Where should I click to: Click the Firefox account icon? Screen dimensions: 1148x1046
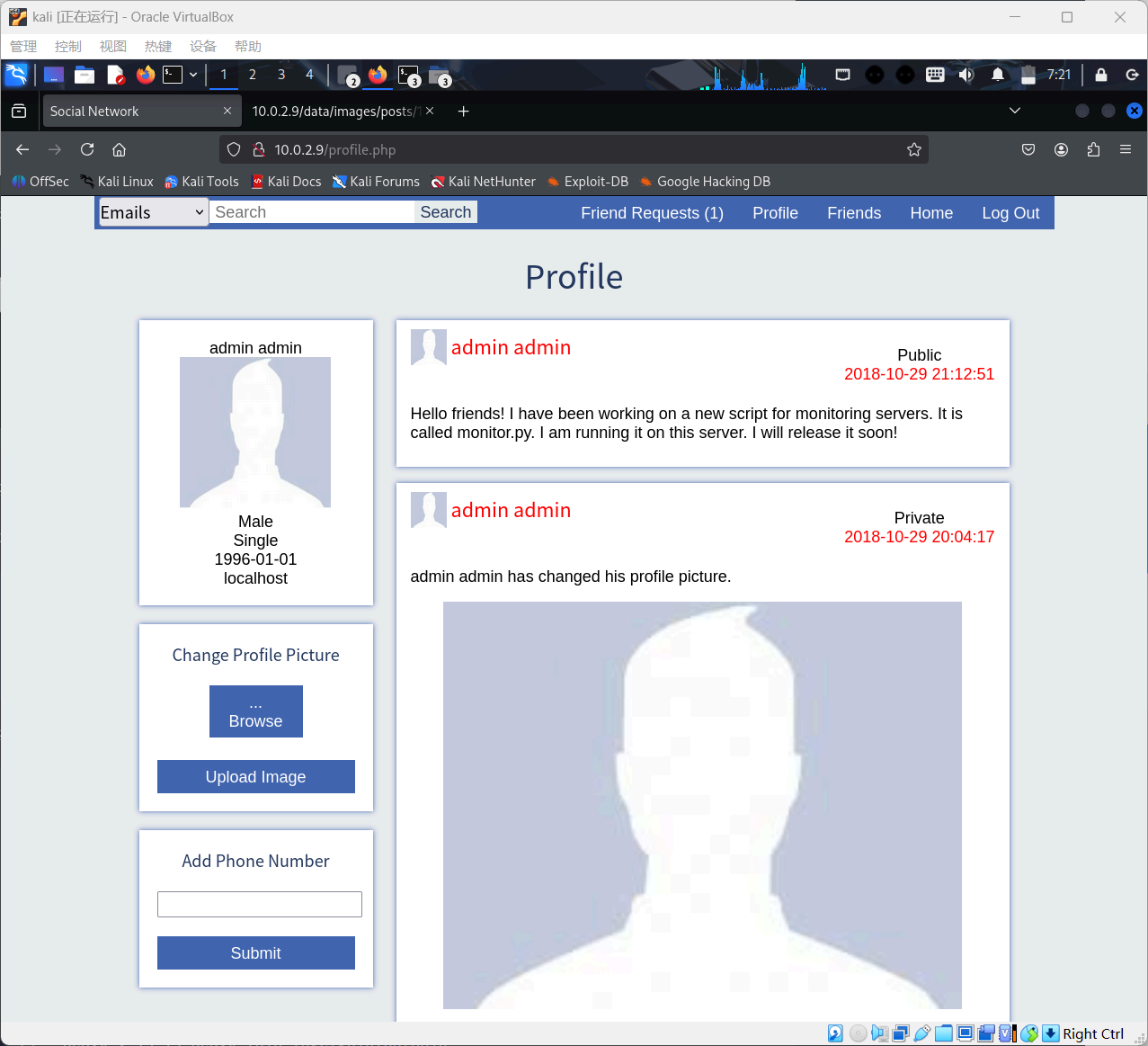1061,149
